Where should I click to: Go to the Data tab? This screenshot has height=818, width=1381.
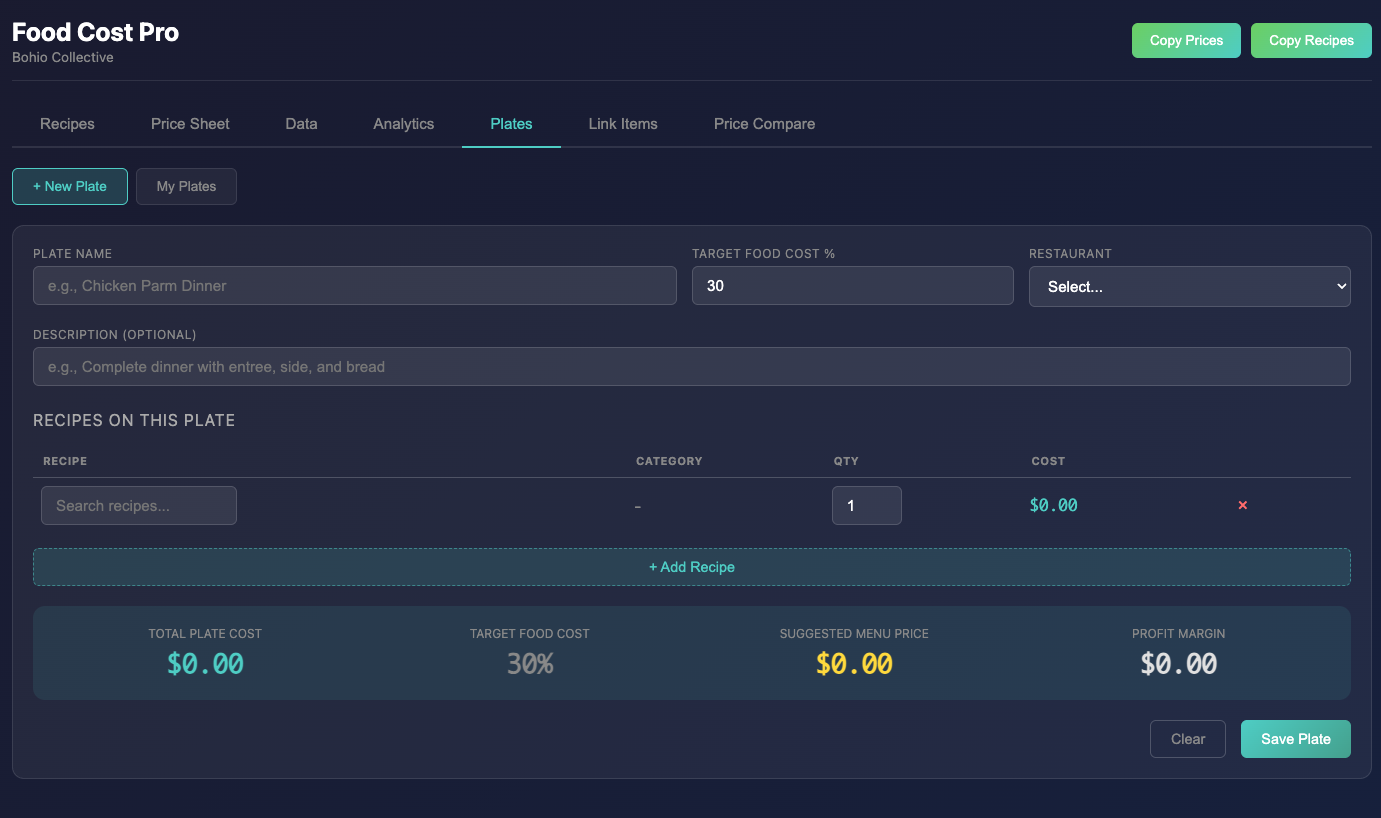point(301,124)
